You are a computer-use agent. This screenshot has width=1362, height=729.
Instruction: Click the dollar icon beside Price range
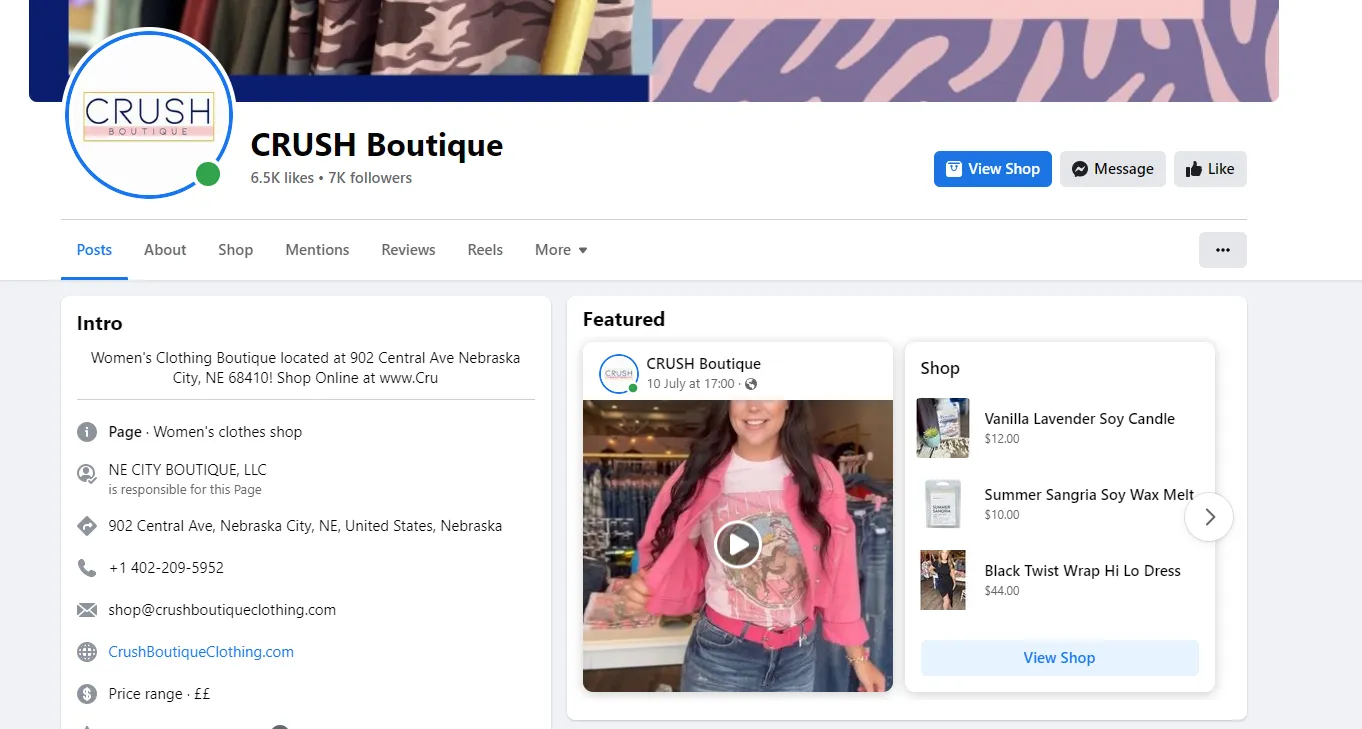[x=87, y=694]
